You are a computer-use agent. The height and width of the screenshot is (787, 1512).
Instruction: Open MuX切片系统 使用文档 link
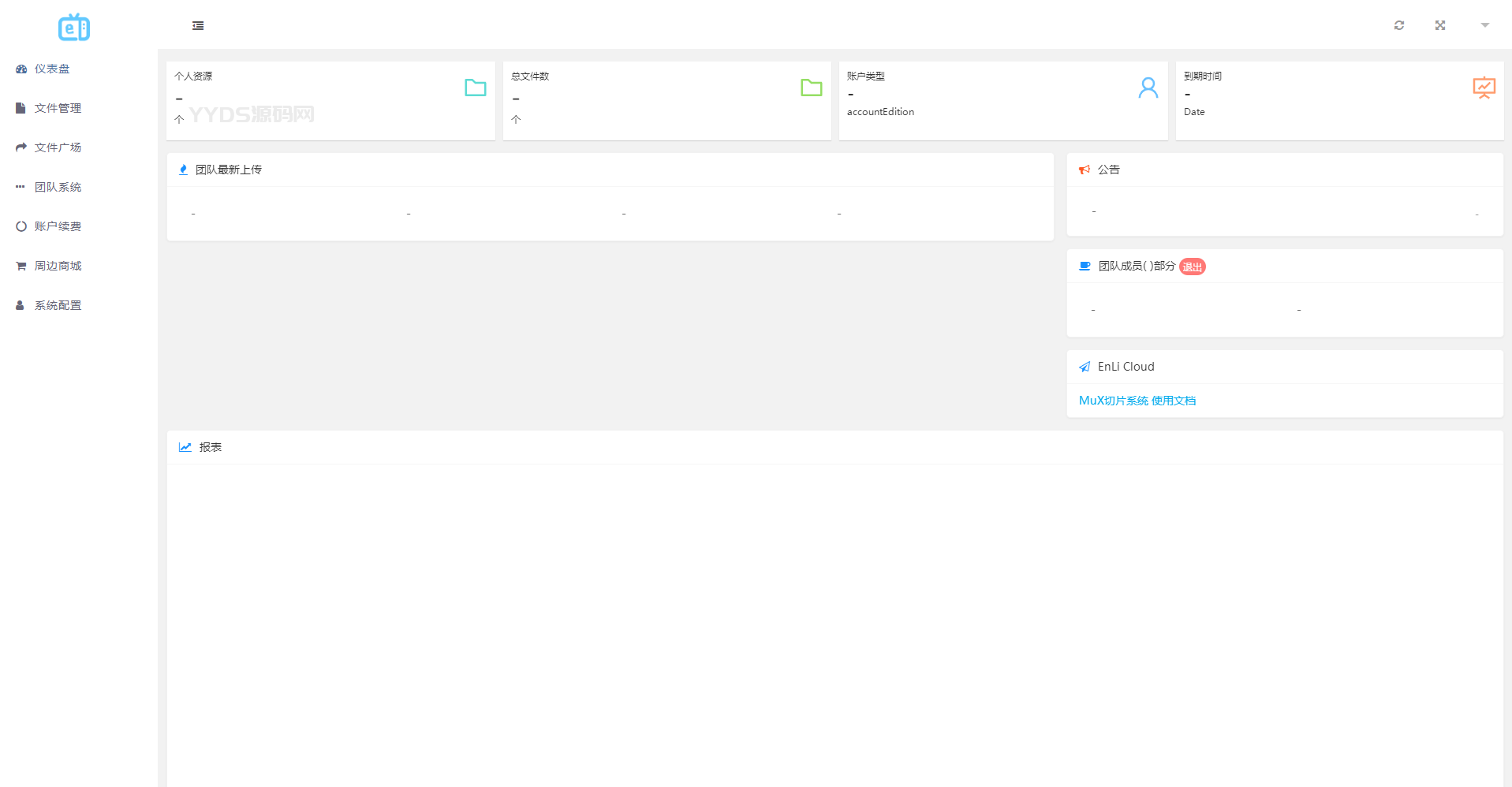(1137, 401)
